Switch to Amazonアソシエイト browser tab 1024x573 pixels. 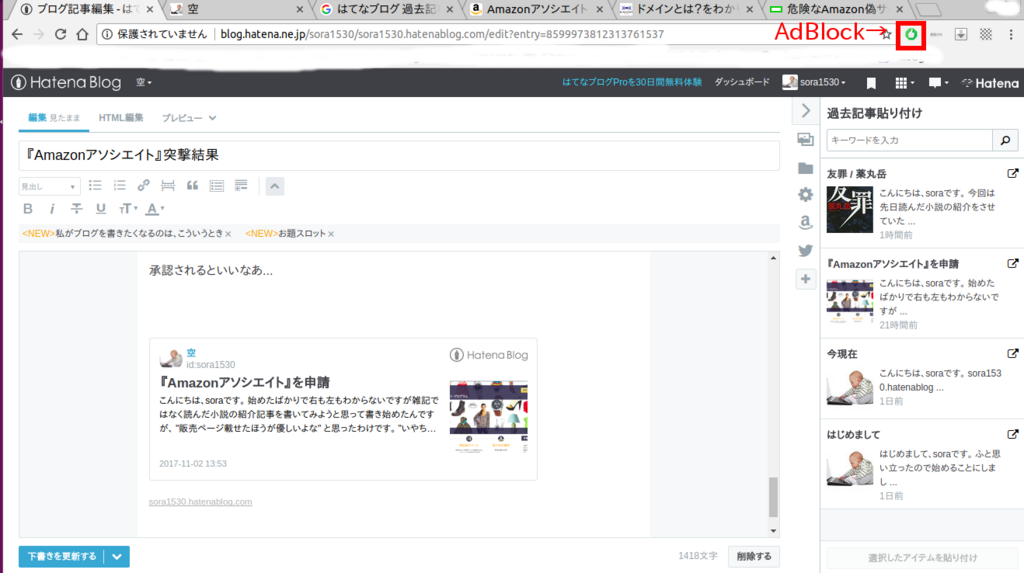537,9
